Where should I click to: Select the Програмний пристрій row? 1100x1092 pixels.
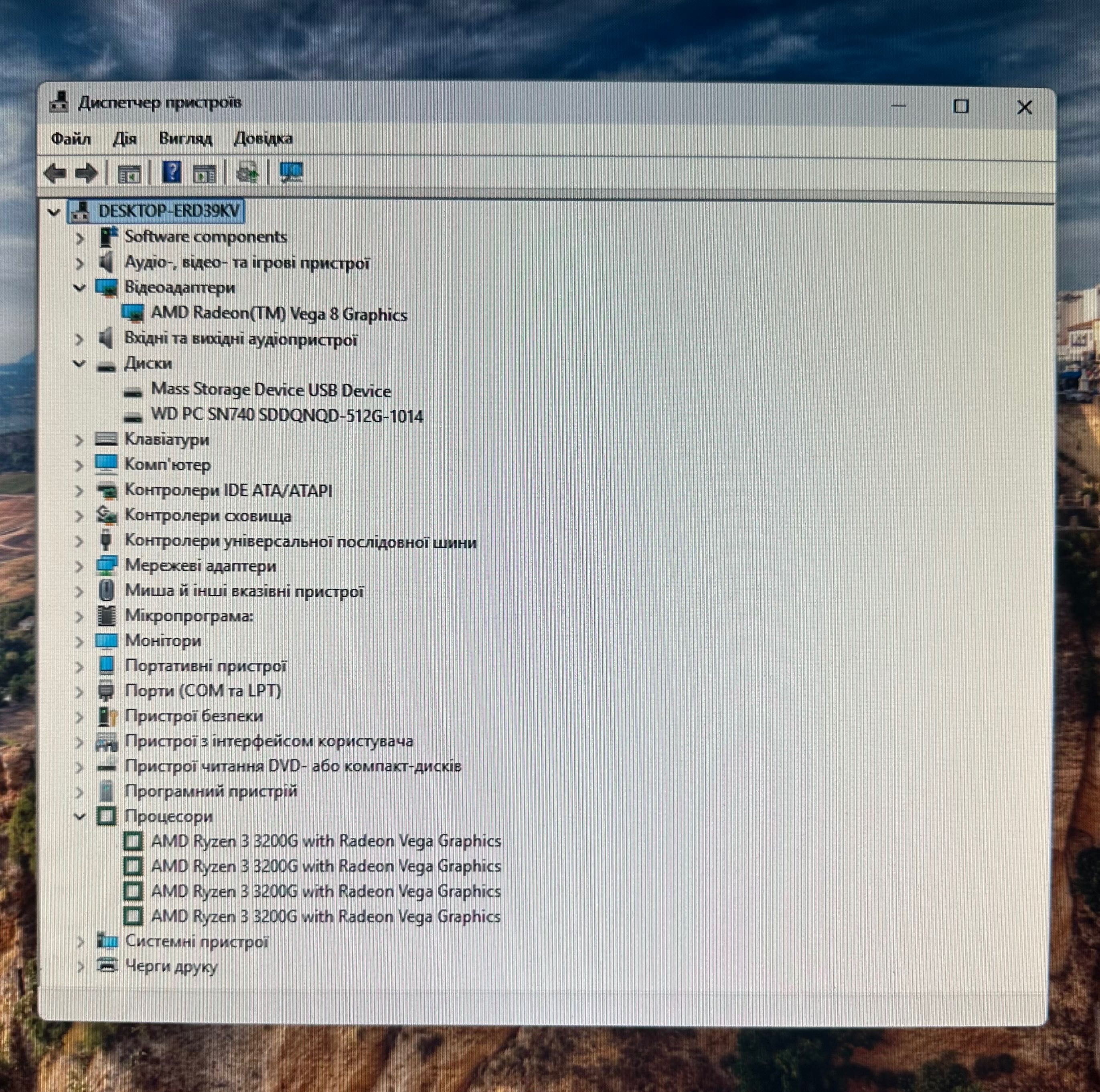coord(211,791)
